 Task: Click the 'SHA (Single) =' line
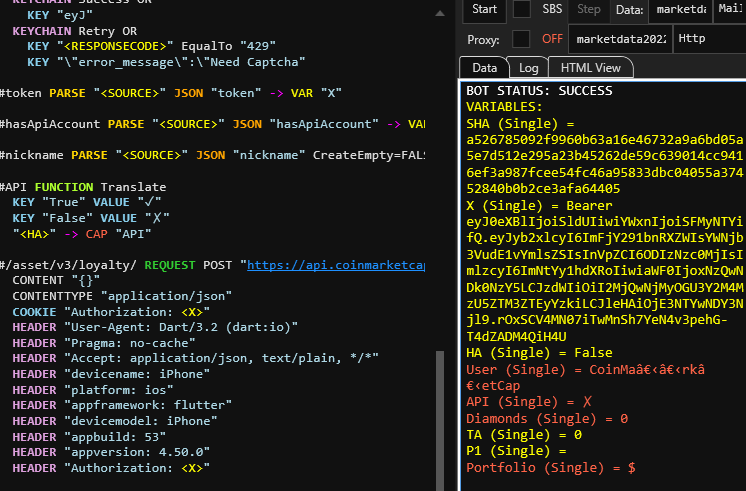pos(520,124)
